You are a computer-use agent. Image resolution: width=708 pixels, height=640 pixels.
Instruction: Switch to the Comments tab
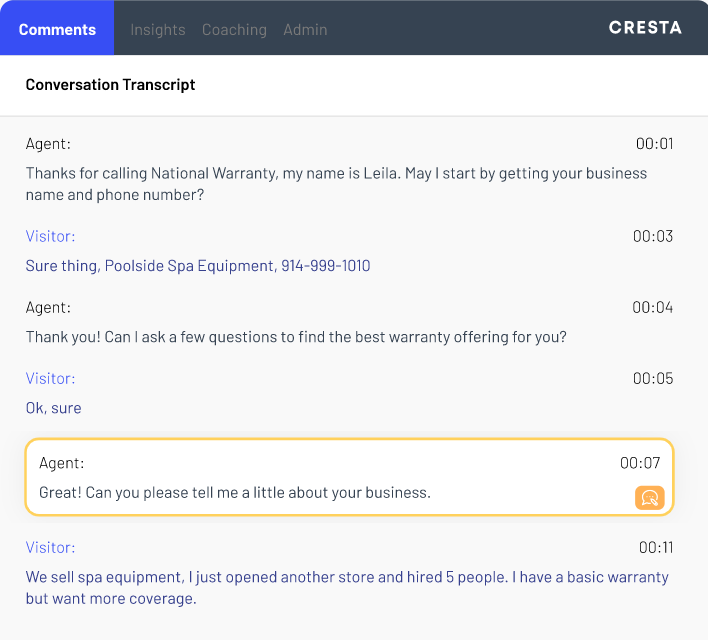click(57, 29)
